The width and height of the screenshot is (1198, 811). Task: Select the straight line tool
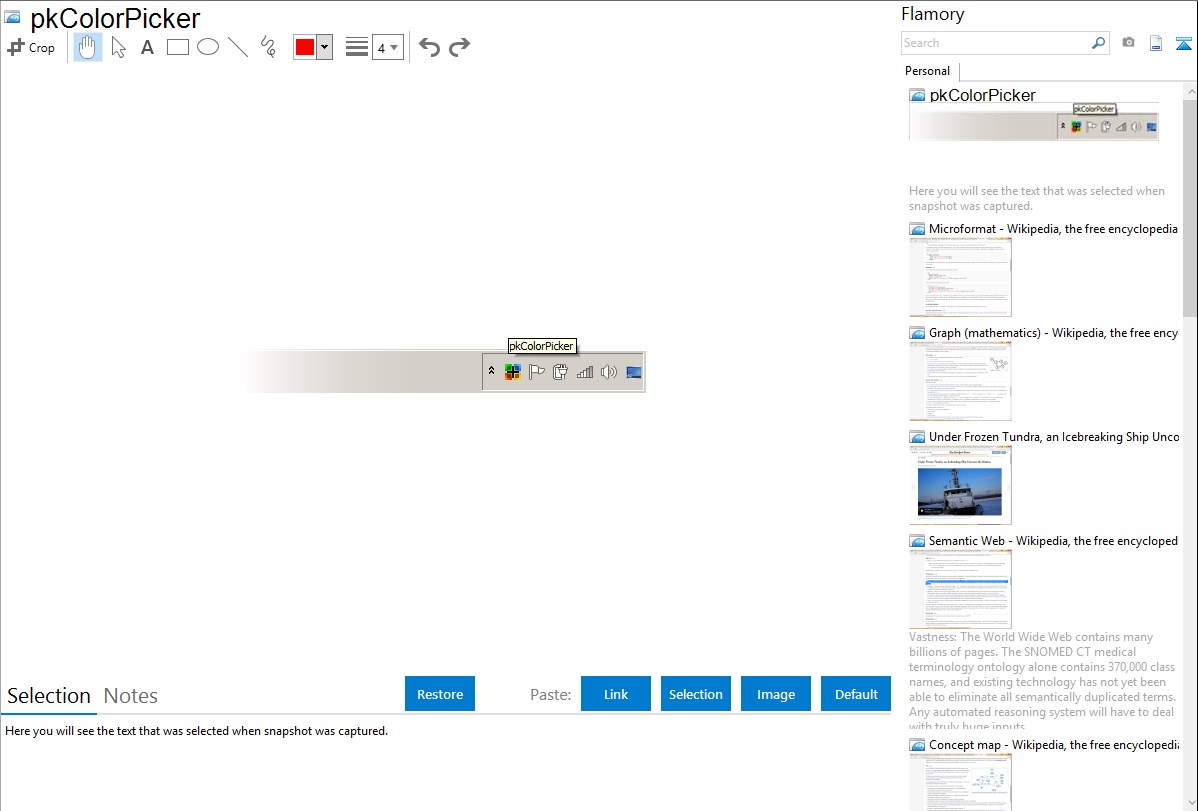238,47
